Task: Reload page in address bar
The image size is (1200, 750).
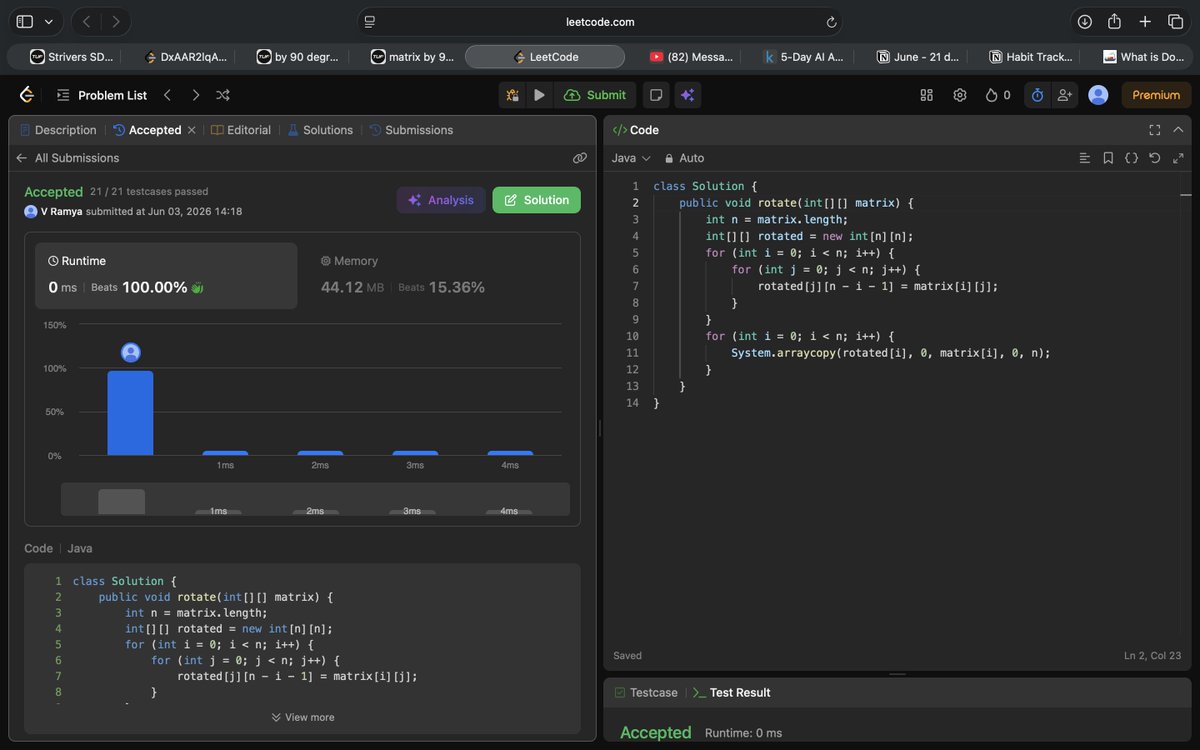Action: [x=831, y=22]
